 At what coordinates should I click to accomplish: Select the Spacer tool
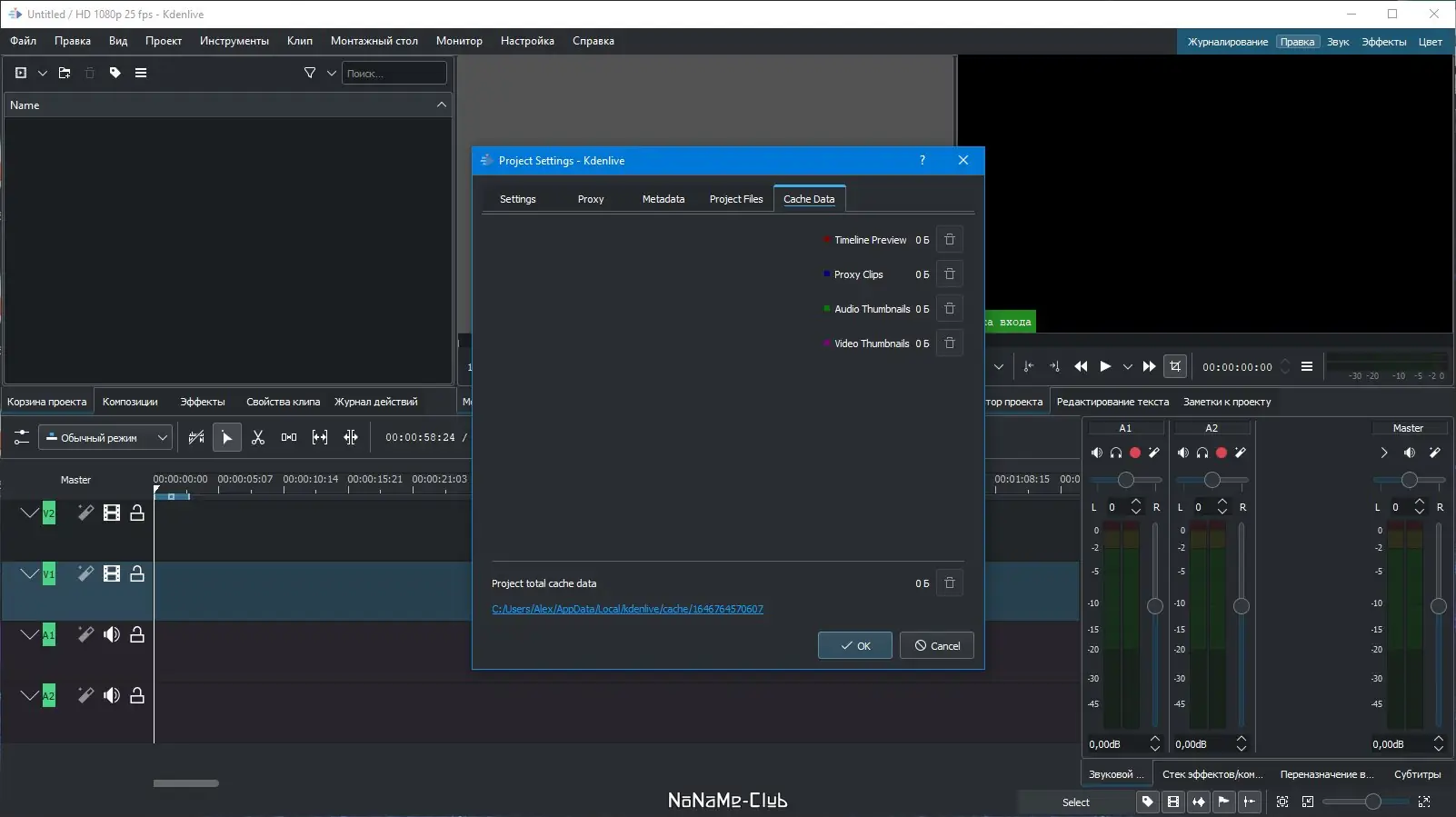click(x=289, y=437)
